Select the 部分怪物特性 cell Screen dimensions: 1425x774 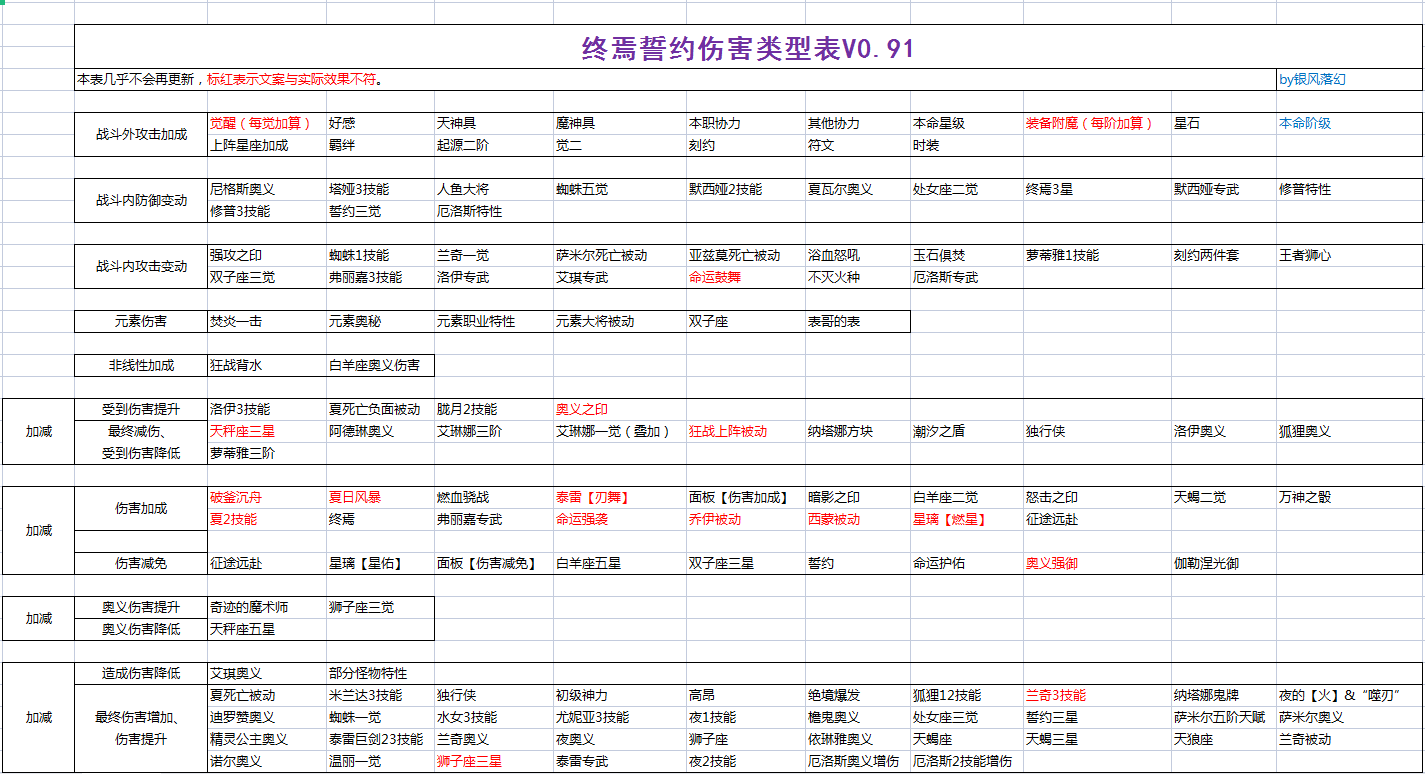coord(380,673)
